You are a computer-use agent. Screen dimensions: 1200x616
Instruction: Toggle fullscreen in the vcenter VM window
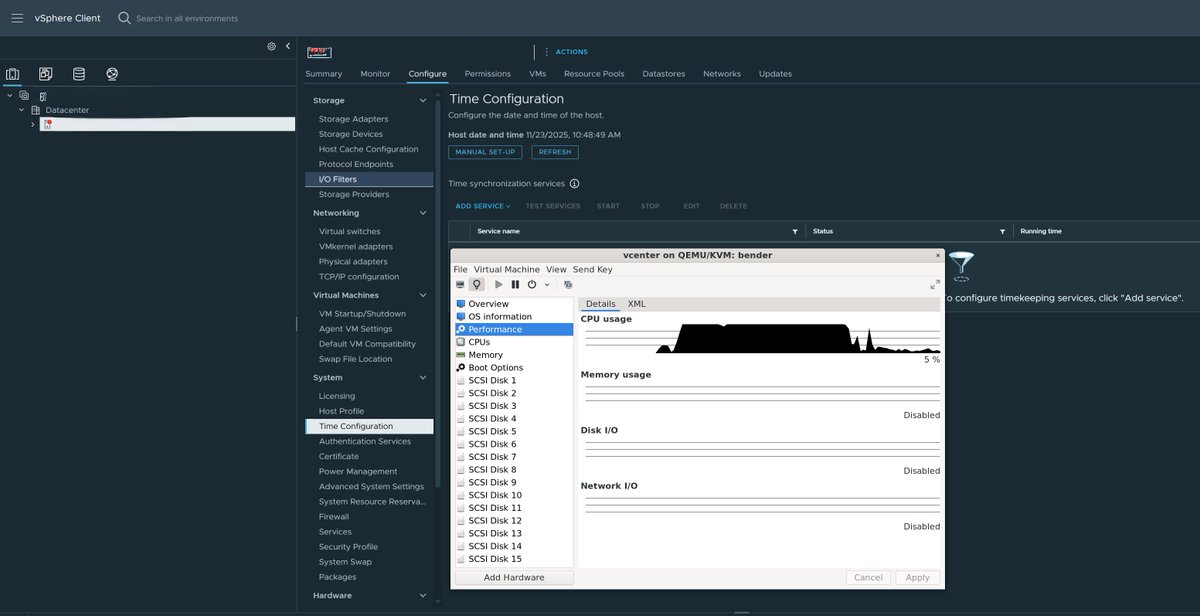[935, 285]
